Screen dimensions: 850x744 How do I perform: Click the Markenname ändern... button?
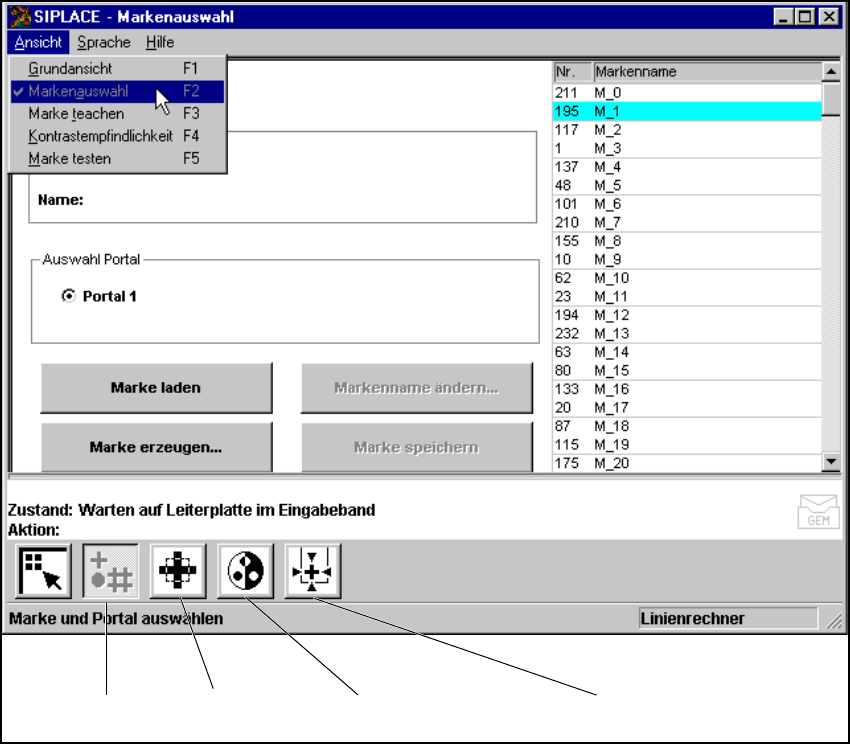[x=416, y=388]
